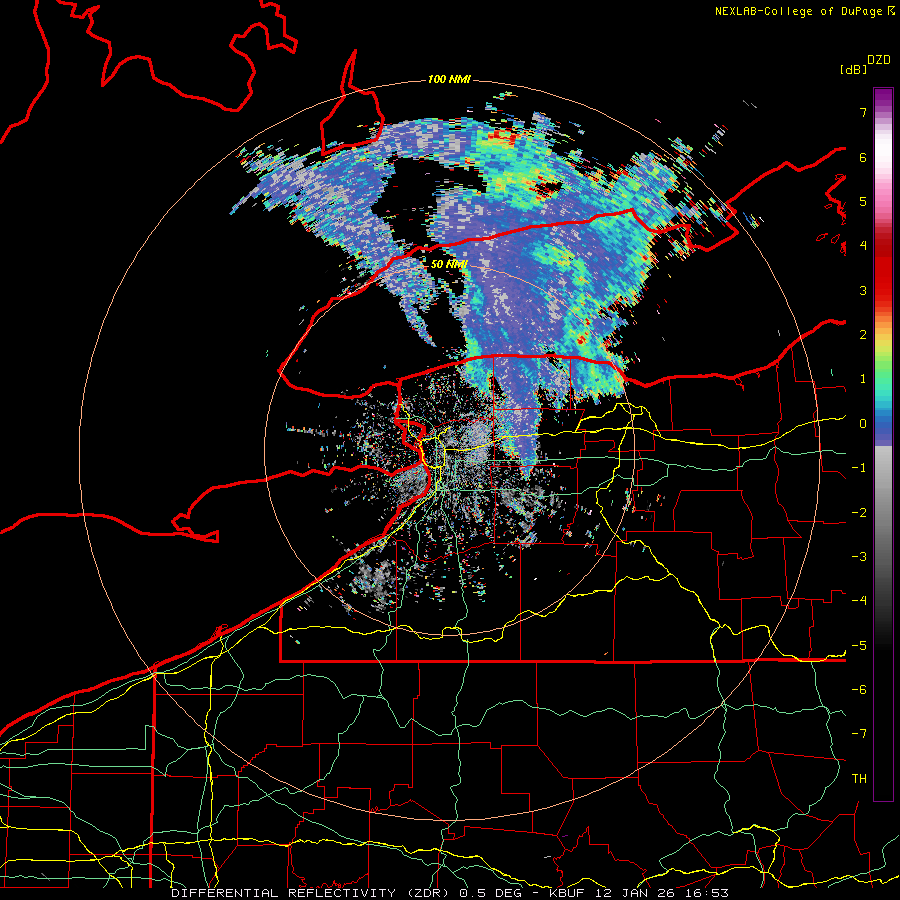Select the 50 NMI range ring label

pyautogui.click(x=449, y=264)
